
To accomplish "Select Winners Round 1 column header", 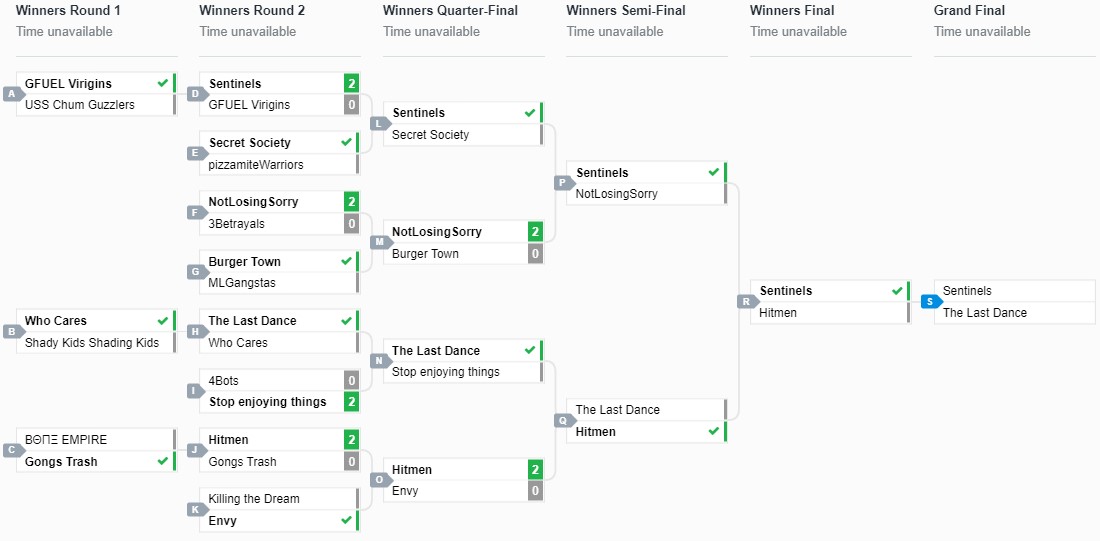I will pos(69,11).
